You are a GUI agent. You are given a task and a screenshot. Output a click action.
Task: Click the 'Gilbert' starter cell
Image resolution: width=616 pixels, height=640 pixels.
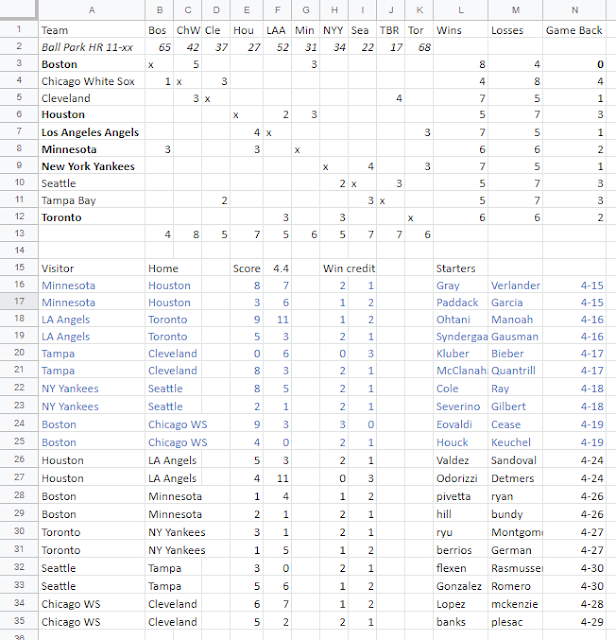tap(515, 406)
